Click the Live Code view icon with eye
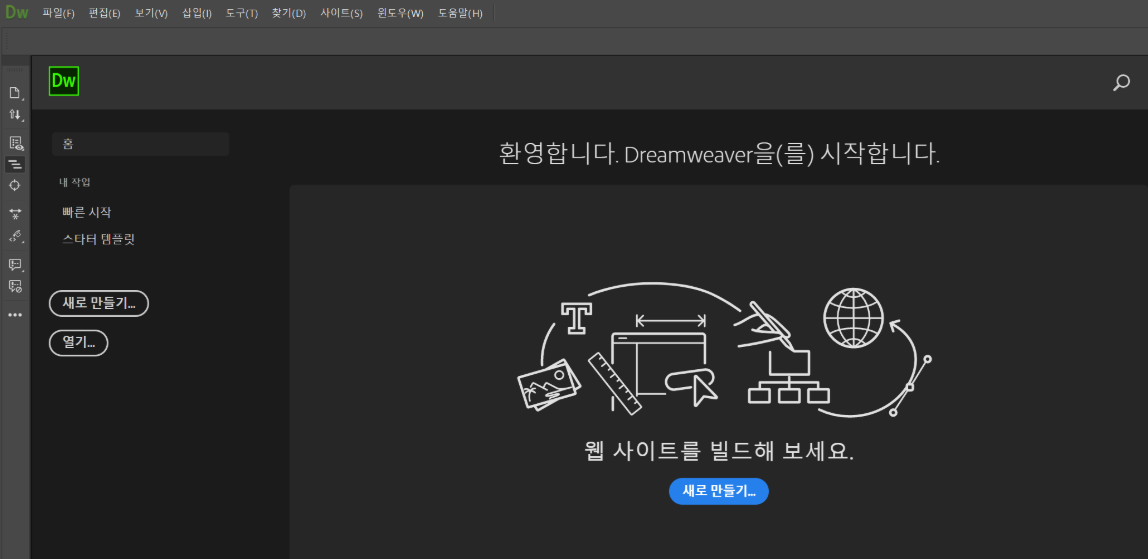 (15, 143)
